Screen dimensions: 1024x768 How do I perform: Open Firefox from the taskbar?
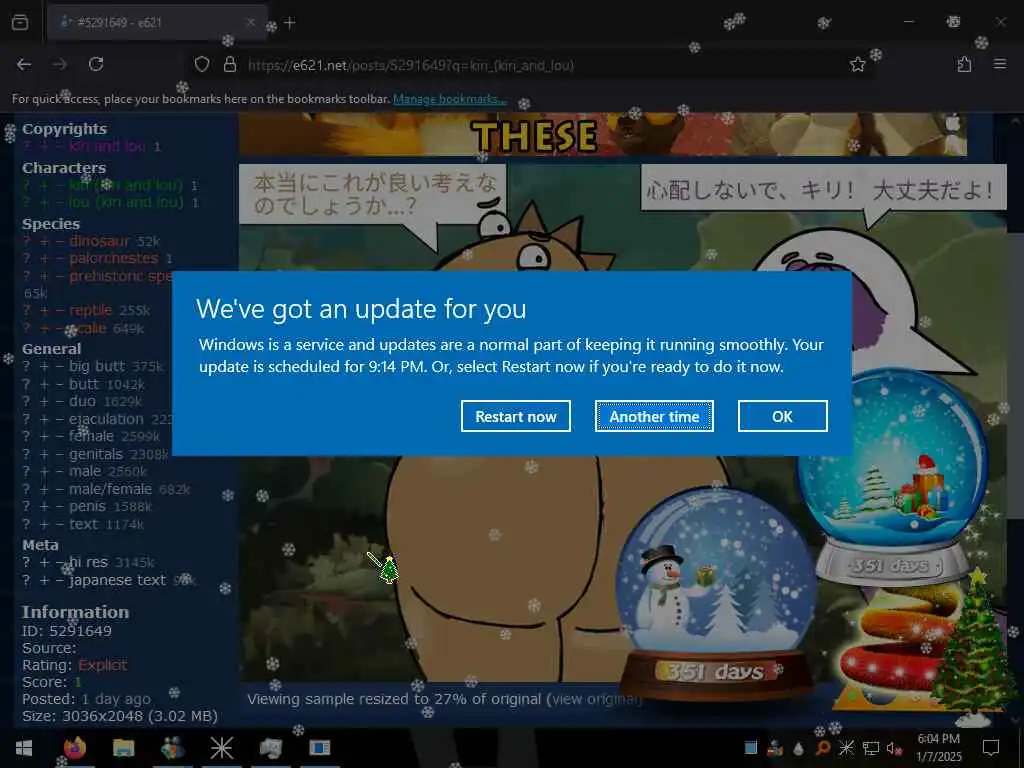pos(74,748)
